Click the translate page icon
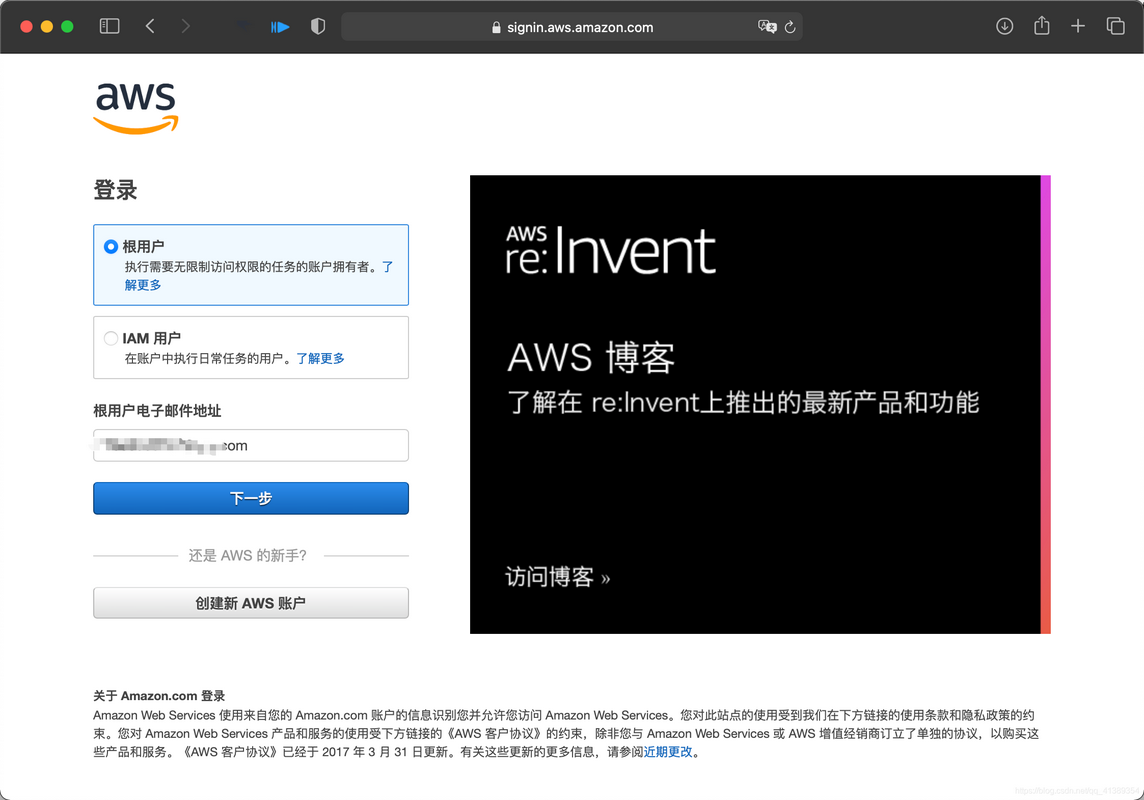 coord(767,27)
